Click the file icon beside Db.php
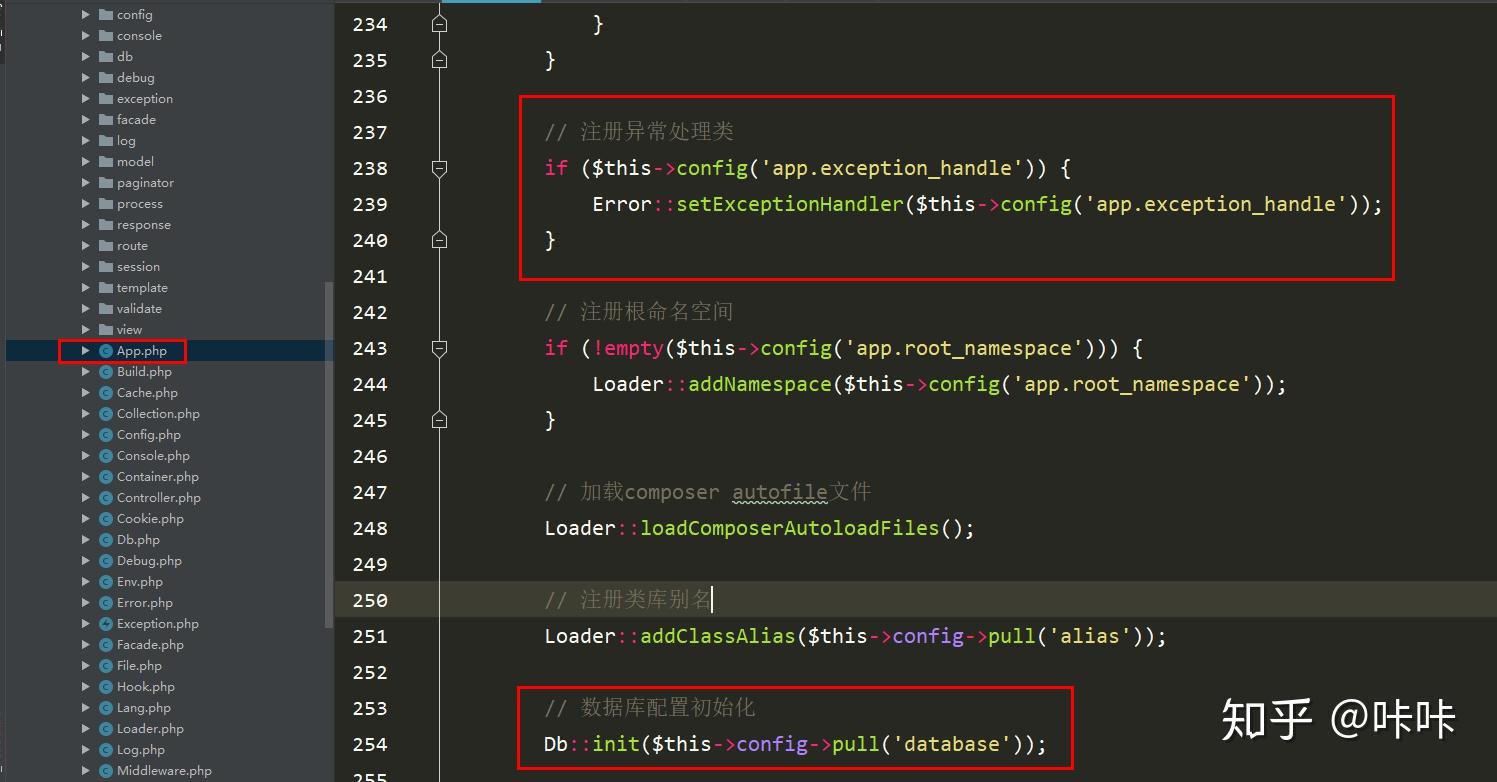 tap(107, 539)
